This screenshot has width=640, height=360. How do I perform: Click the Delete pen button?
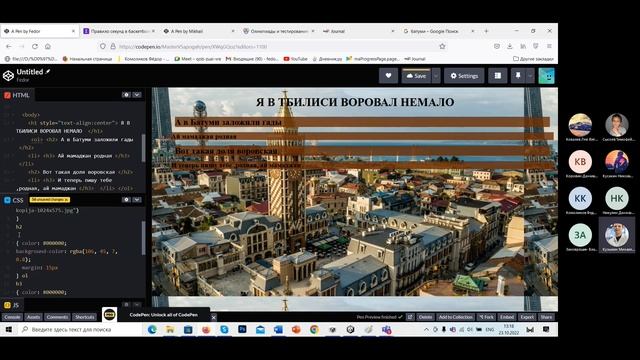coord(425,317)
